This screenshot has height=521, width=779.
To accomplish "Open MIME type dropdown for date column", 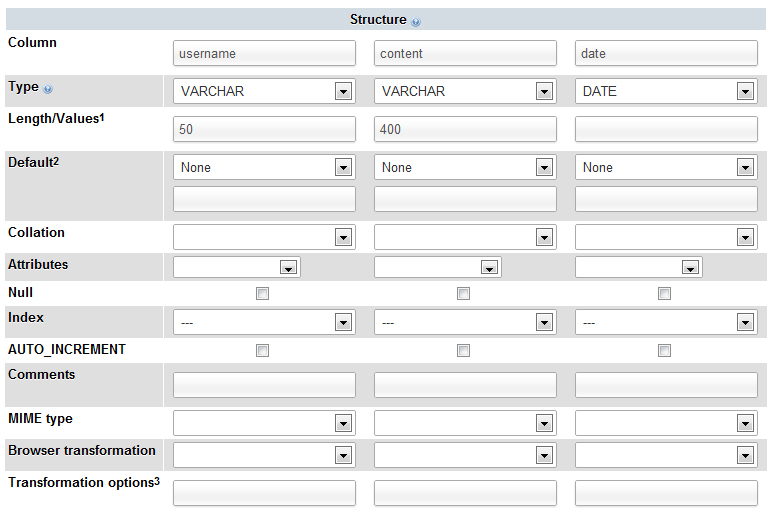I will click(x=666, y=423).
